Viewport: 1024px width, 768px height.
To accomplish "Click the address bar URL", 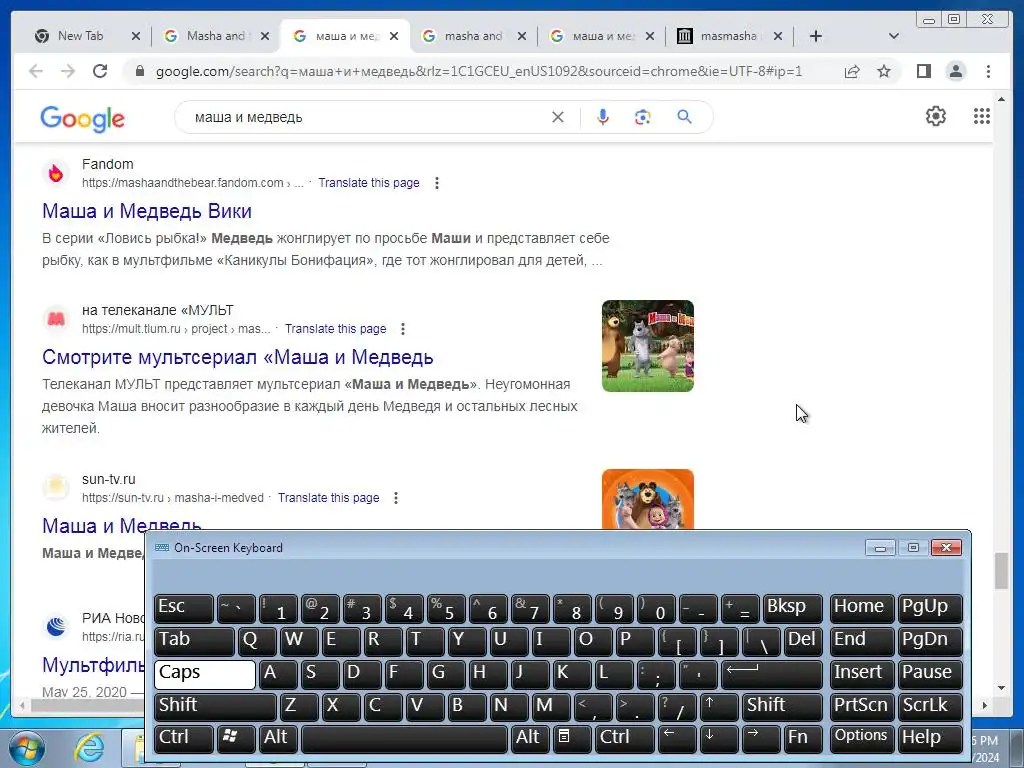I will point(479,71).
